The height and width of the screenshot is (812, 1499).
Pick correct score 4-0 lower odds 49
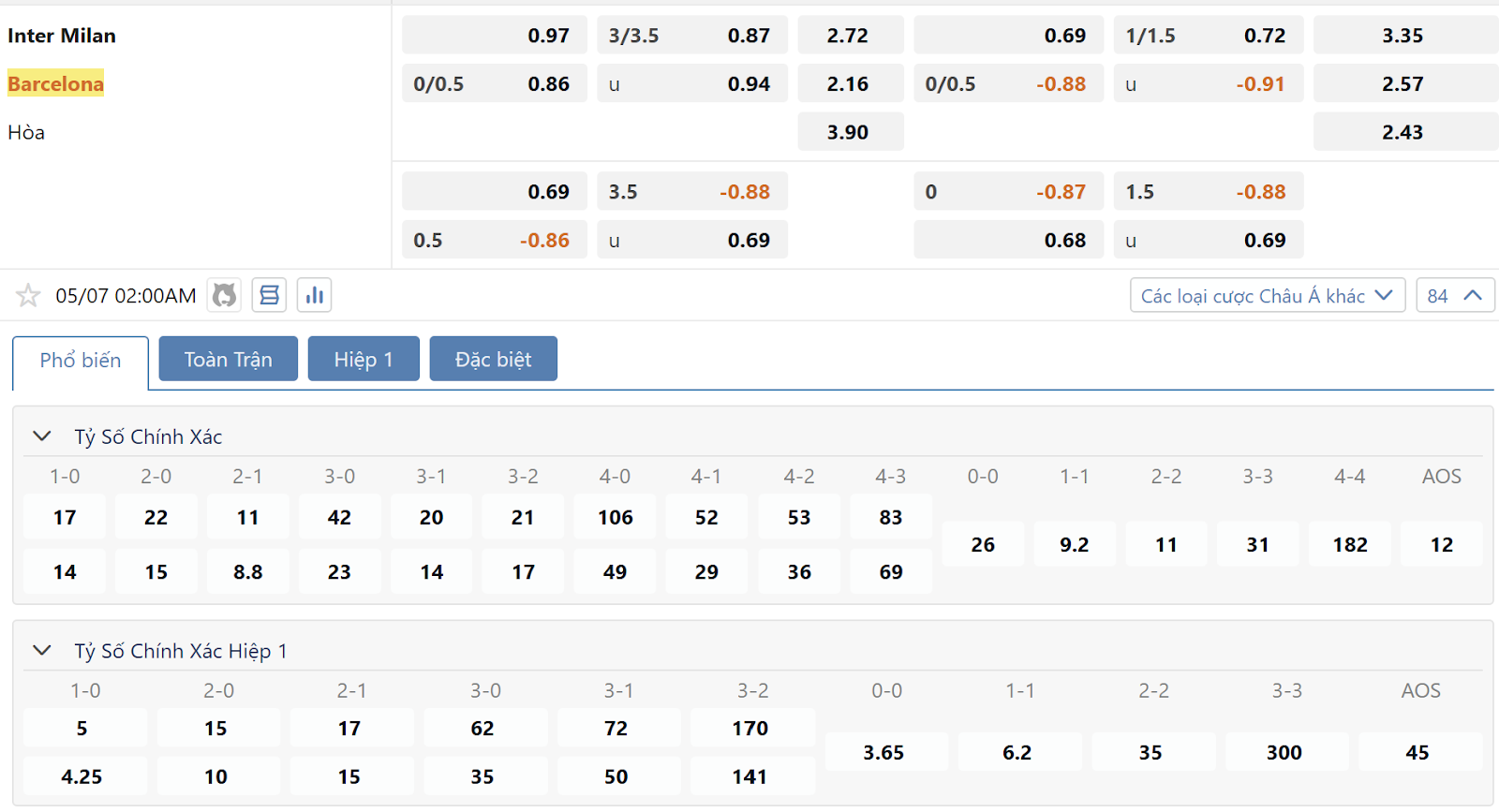pos(616,571)
